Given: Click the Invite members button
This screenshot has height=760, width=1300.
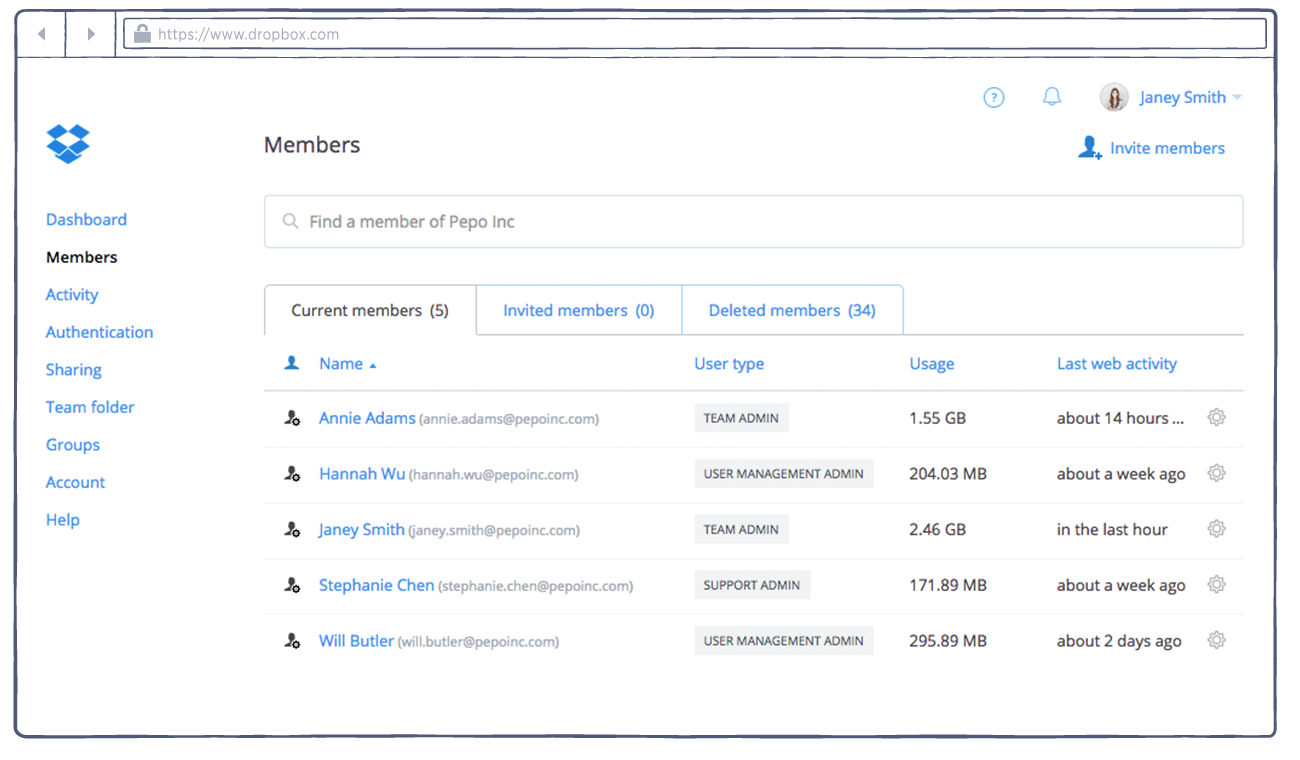Looking at the screenshot, I should (1151, 148).
